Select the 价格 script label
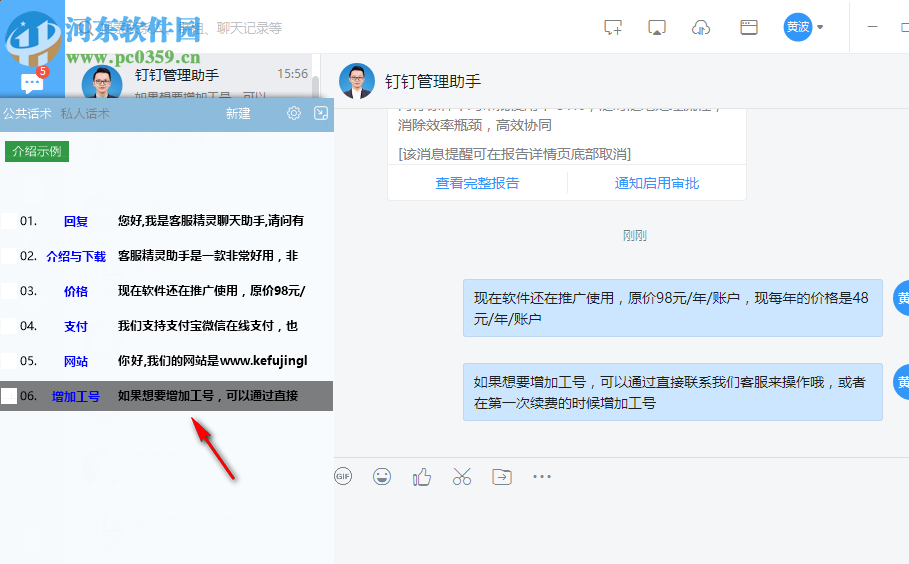 click(x=76, y=292)
